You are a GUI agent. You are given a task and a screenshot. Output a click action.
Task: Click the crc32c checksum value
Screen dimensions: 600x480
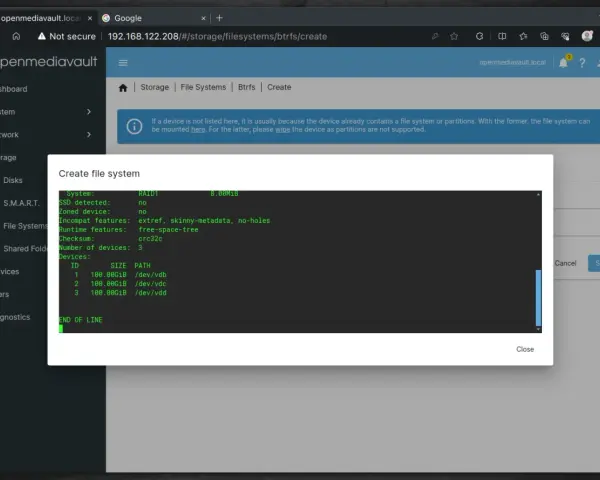pos(150,238)
